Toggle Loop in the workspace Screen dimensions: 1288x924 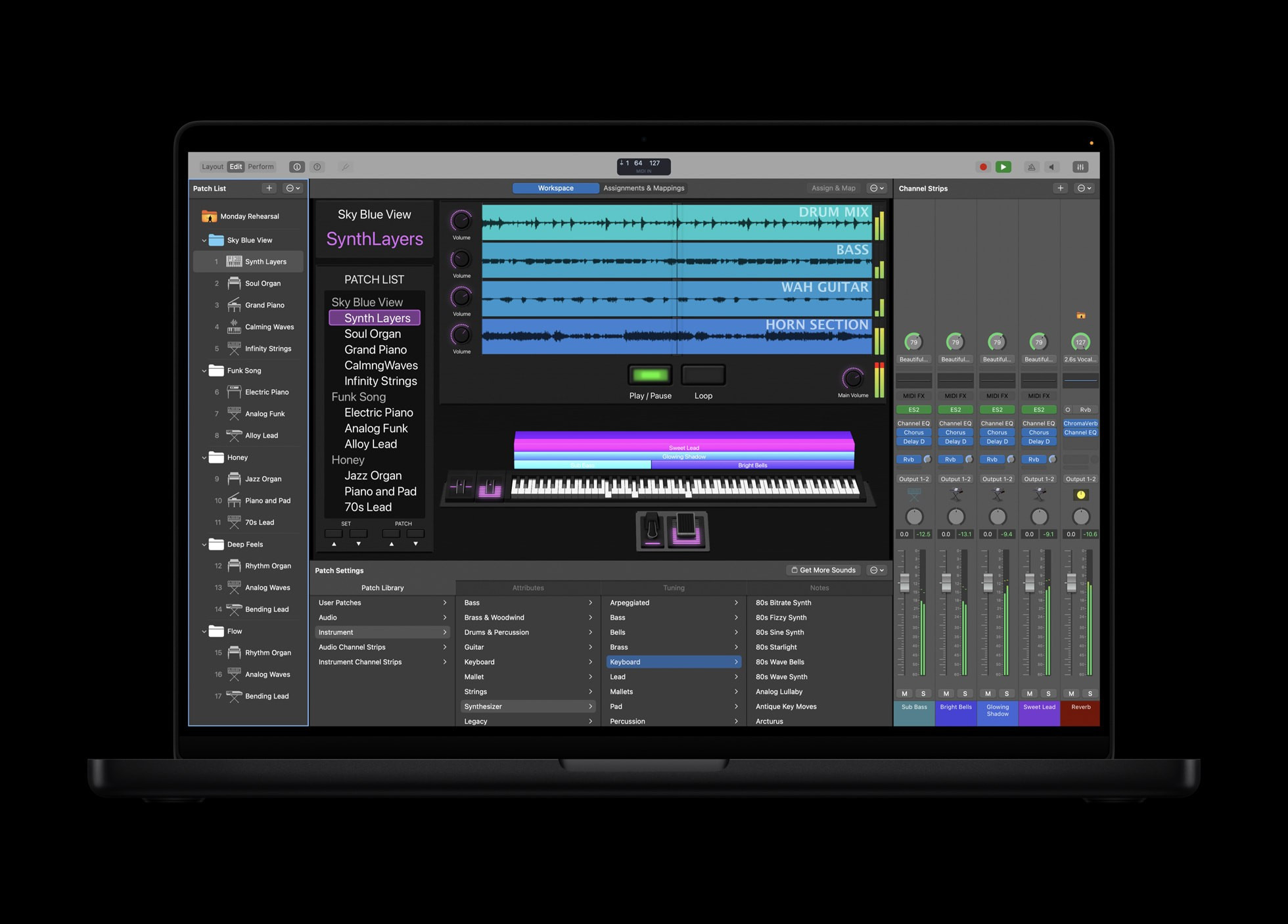tap(702, 375)
